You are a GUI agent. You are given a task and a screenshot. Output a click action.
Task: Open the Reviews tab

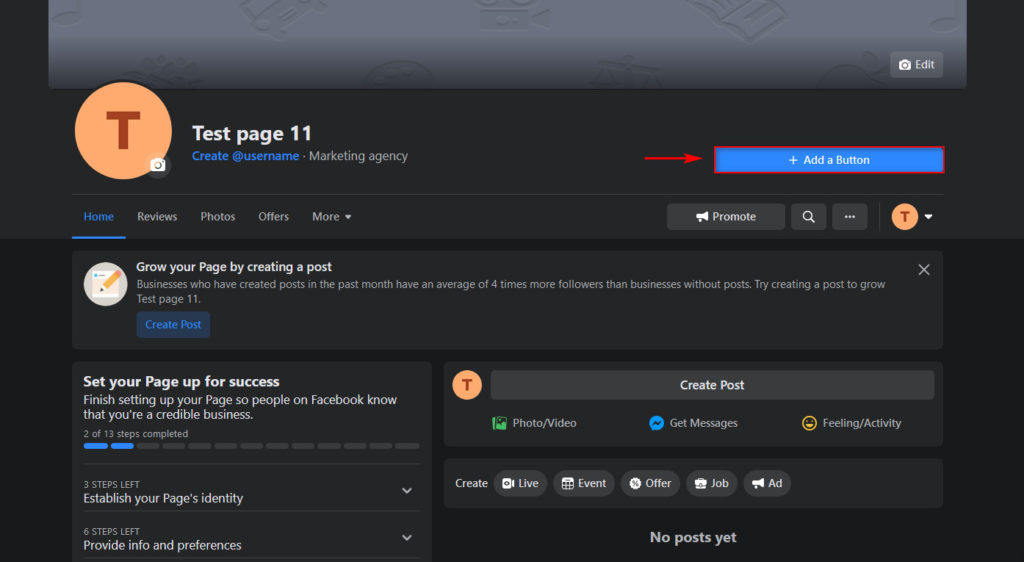pyautogui.click(x=157, y=217)
